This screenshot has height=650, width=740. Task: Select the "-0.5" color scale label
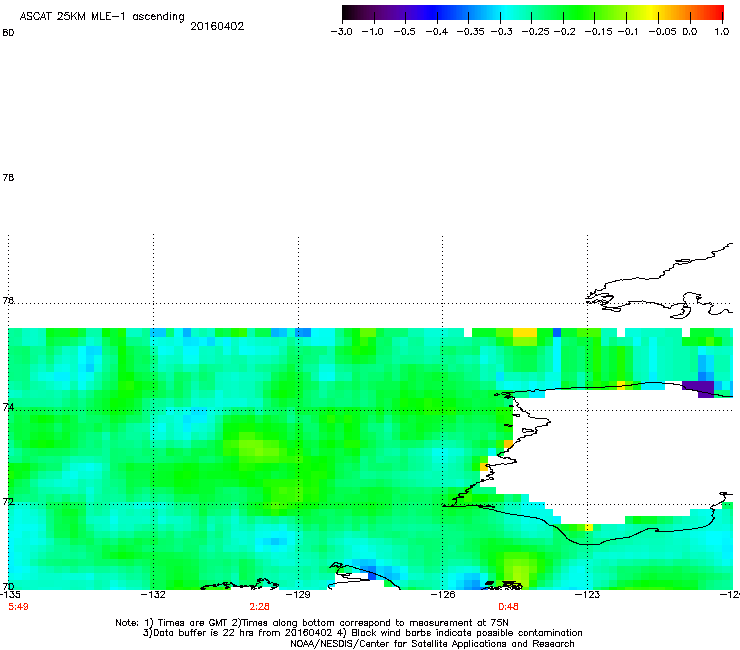404,32
